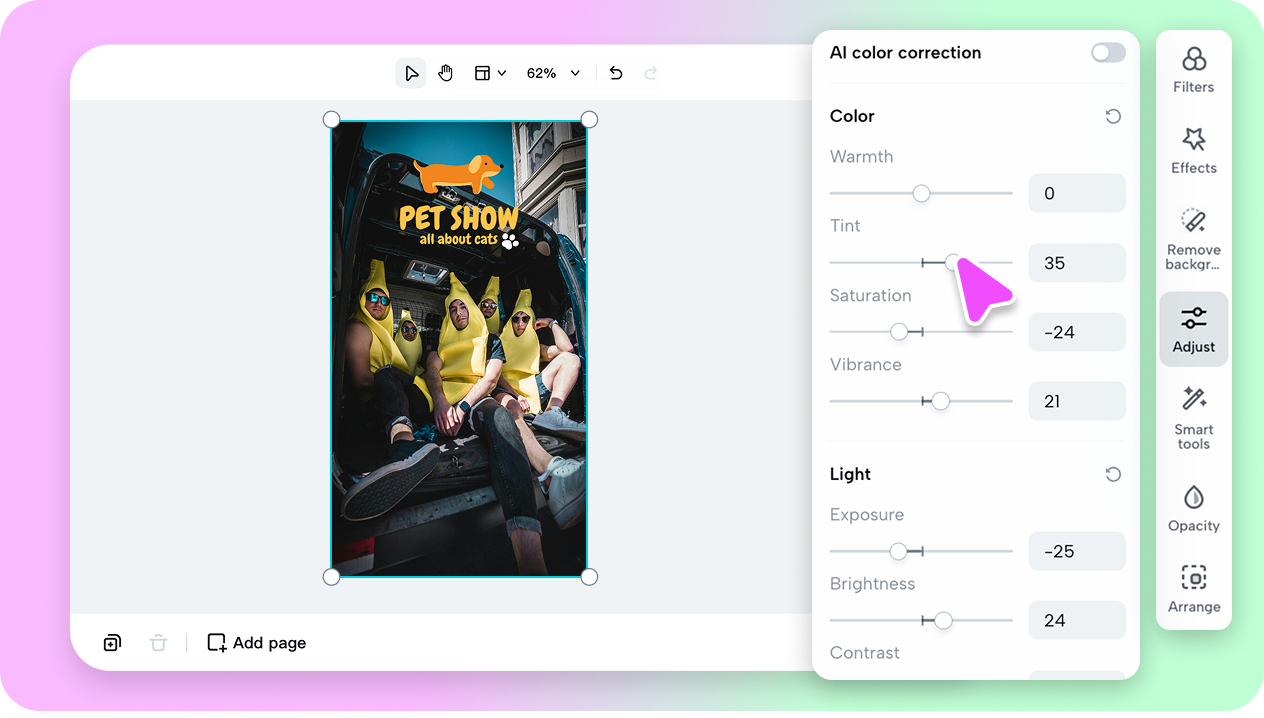Screen dimensions: 1264x718
Task: Reset the Light section adjustments
Action: click(1113, 475)
